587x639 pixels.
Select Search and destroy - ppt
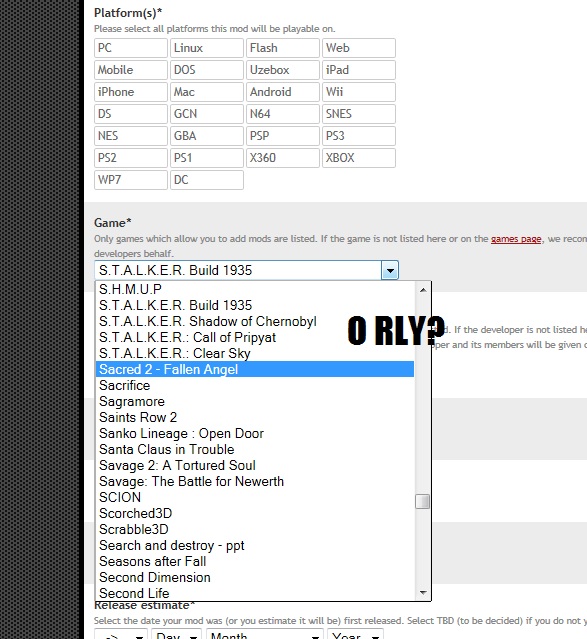pos(255,545)
